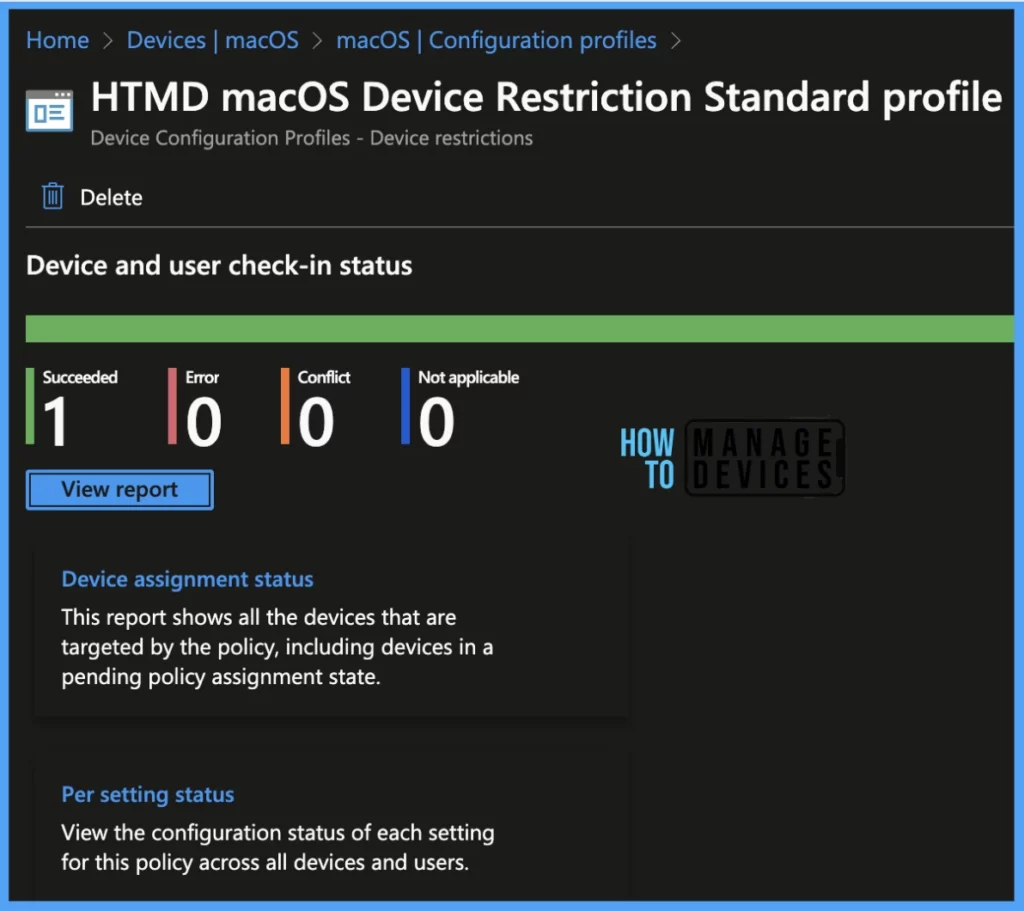This screenshot has height=911, width=1024.
Task: Click the Conflict status label
Action: click(x=324, y=377)
